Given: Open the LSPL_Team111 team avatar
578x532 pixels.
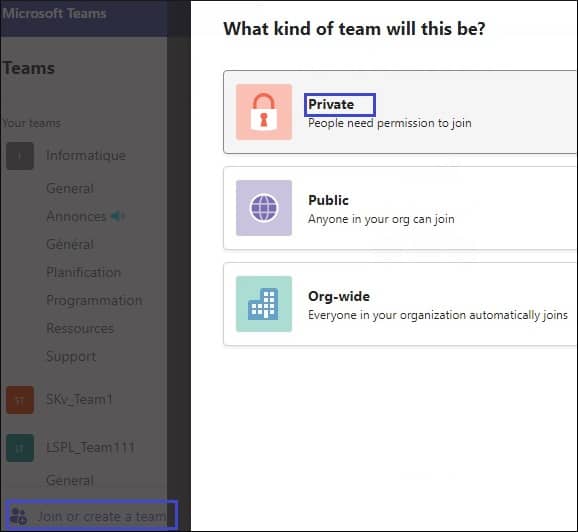Looking at the screenshot, I should (20, 448).
